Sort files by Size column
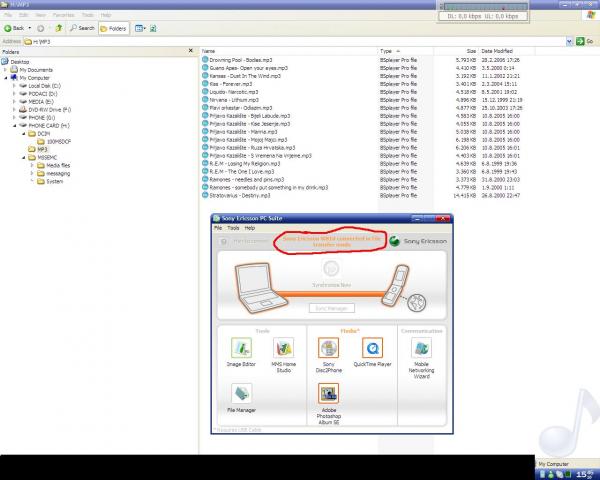The width and height of the screenshot is (600, 480). [456, 51]
